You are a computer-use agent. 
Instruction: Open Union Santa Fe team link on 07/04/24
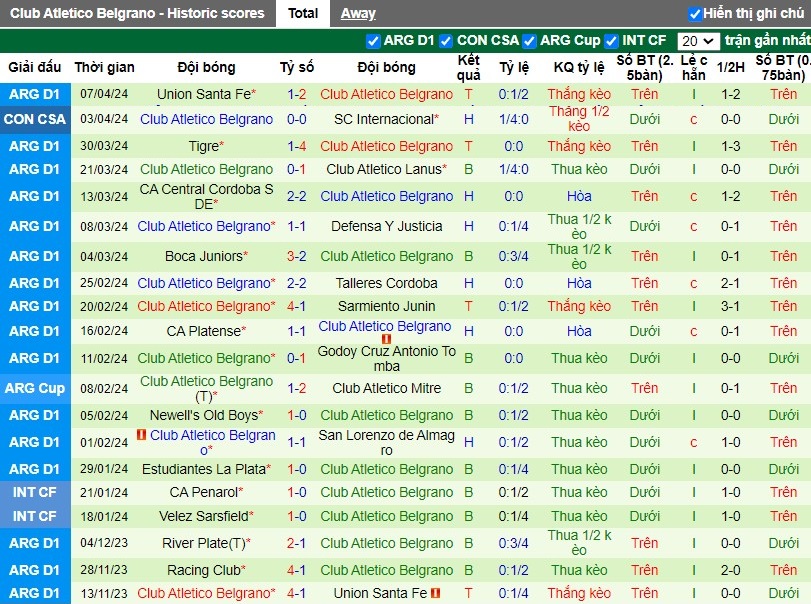(x=206, y=94)
